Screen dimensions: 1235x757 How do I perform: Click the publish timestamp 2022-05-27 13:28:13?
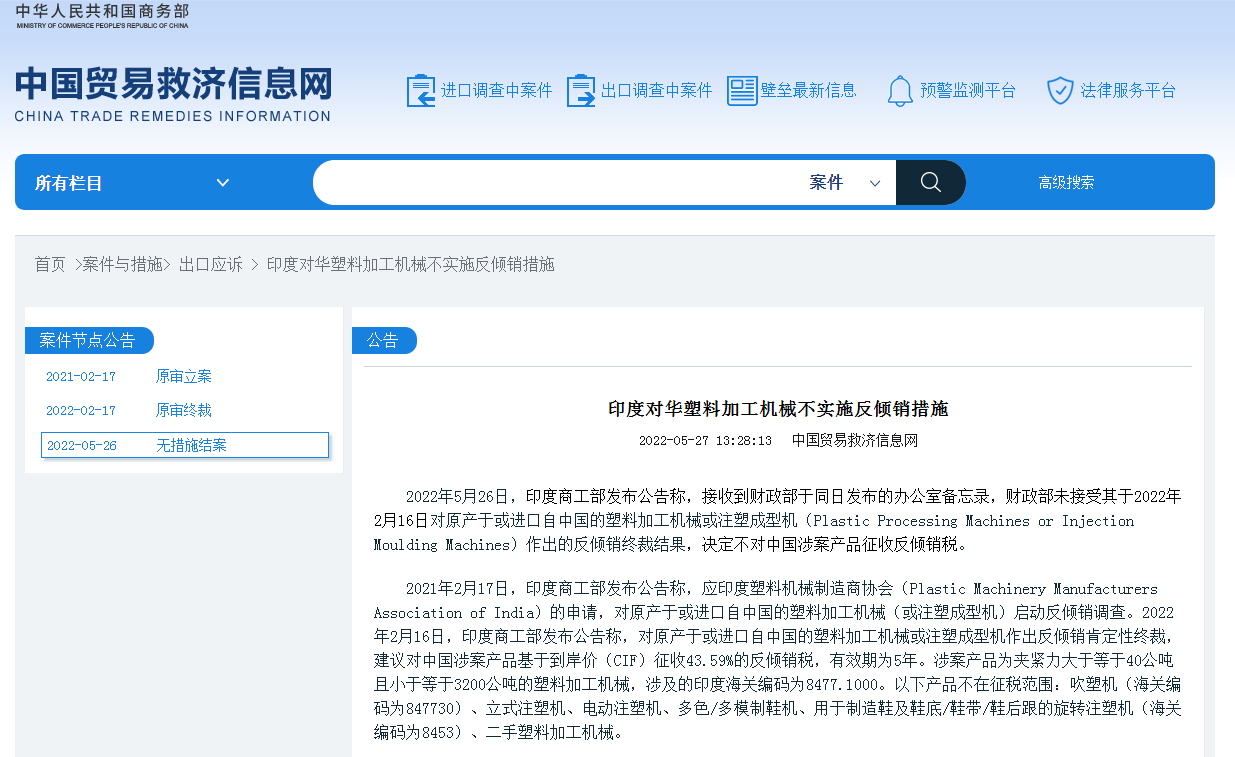pos(706,440)
